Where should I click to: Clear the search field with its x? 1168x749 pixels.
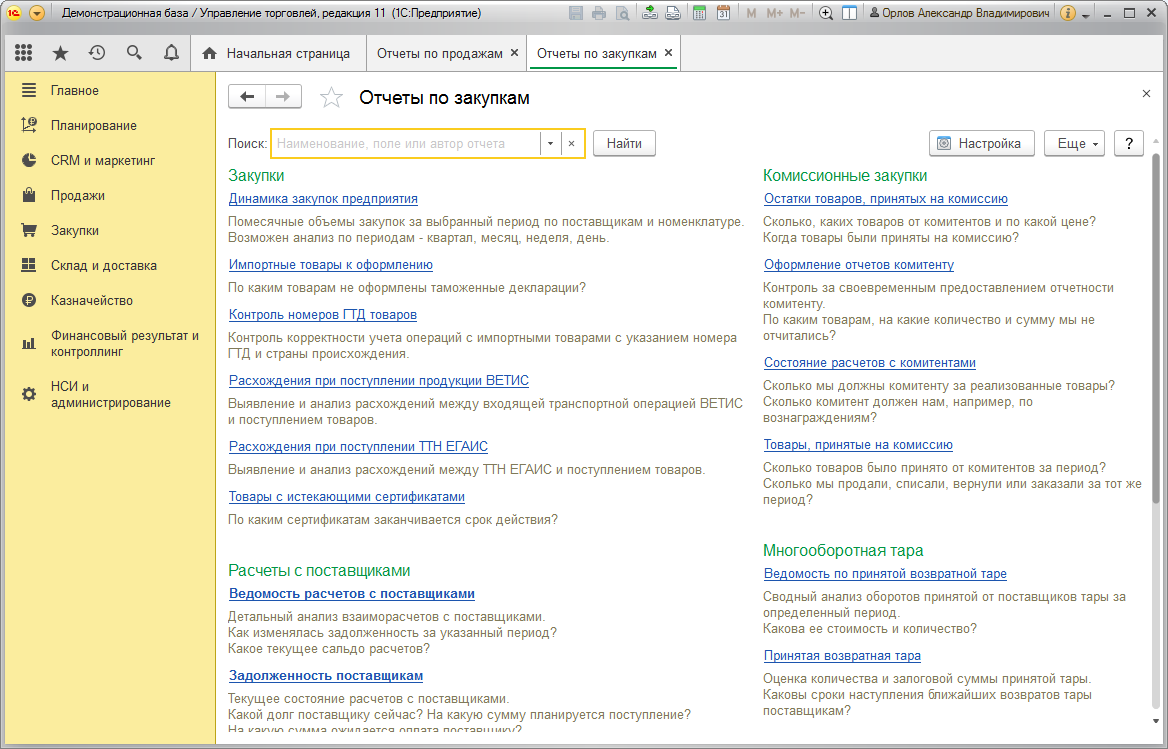571,144
